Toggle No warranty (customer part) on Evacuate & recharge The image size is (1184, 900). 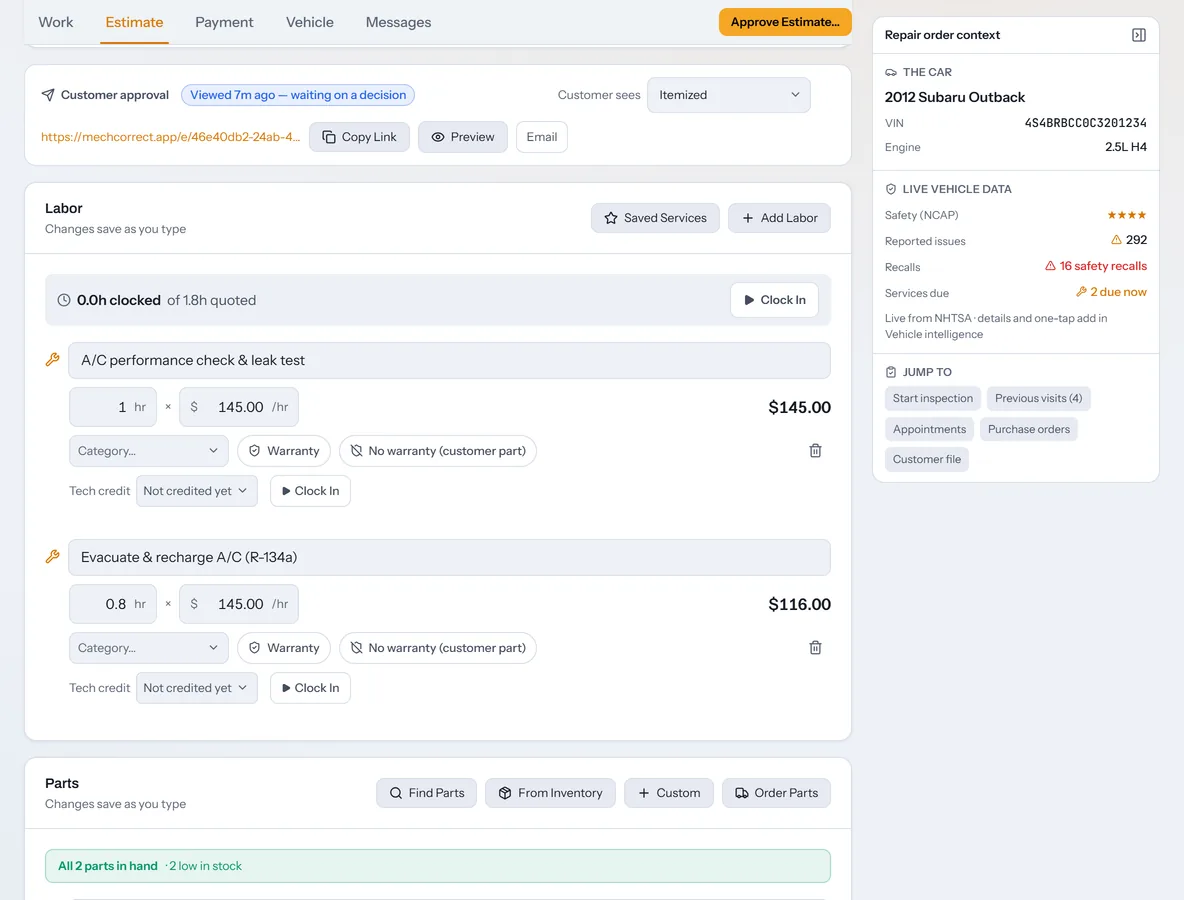pyautogui.click(x=438, y=648)
